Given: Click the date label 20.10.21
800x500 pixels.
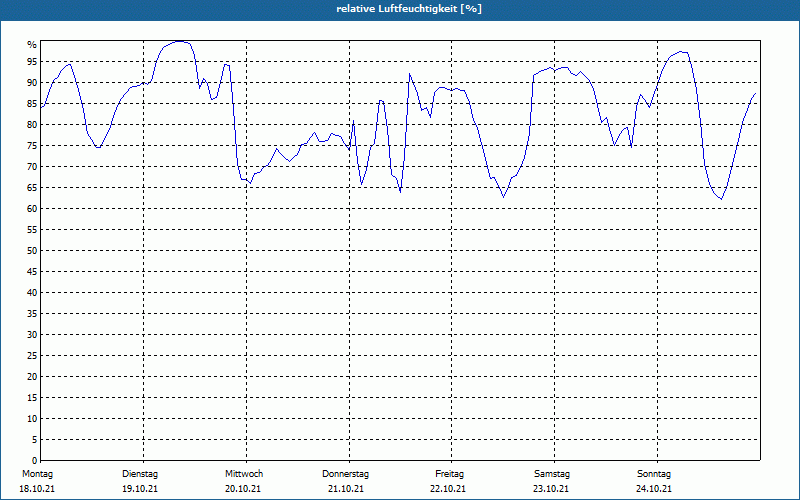Looking at the screenshot, I should tap(243, 489).
